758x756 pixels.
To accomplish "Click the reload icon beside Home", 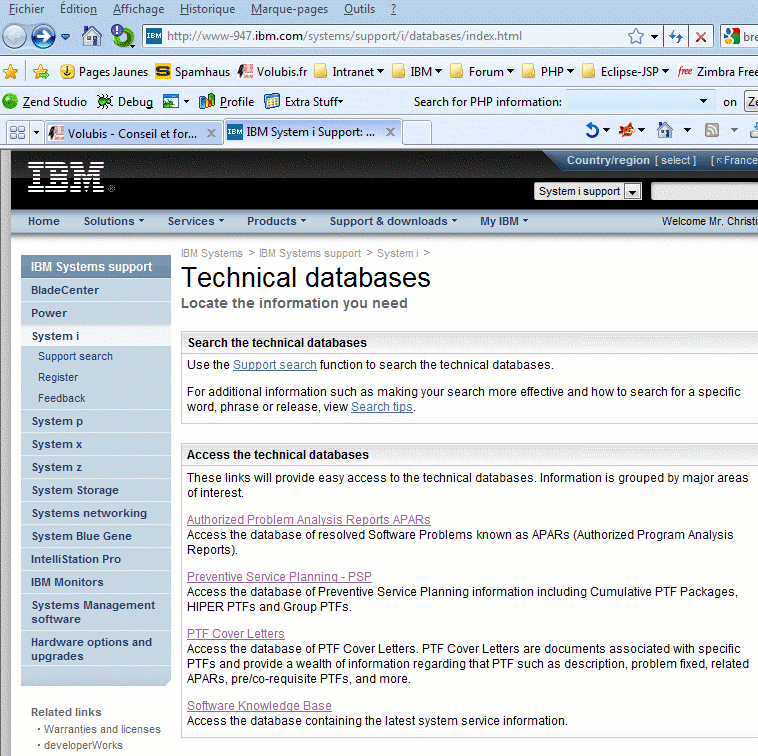I will click(x=122, y=36).
